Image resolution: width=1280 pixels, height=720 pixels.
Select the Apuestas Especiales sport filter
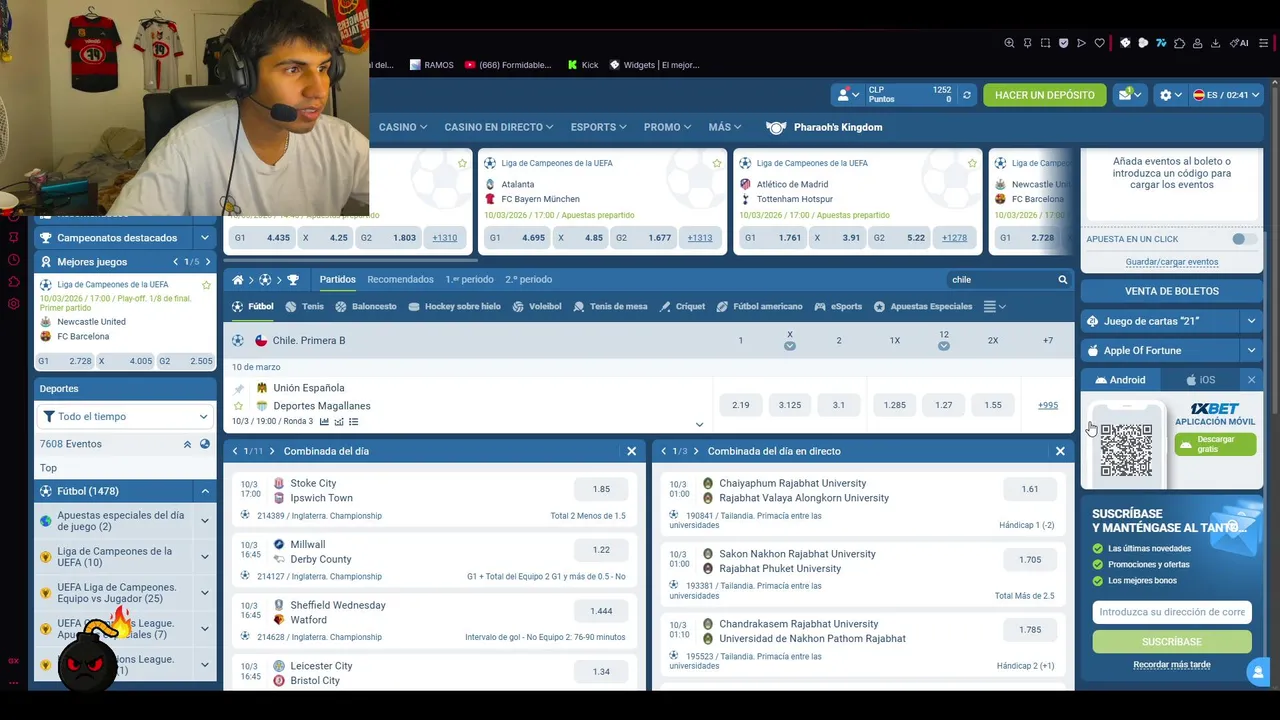tap(923, 307)
